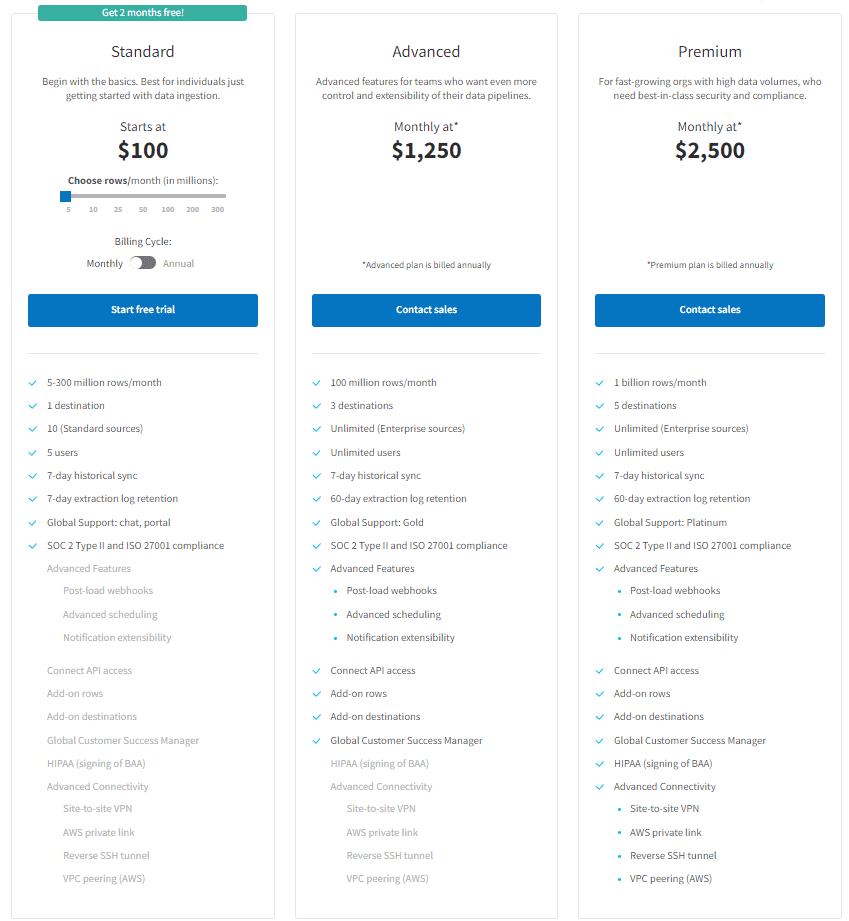Screen dimensions: 849x921
Task: Click checkmark beside "Global Customer Success Manager" in Premium
Action: [600, 740]
